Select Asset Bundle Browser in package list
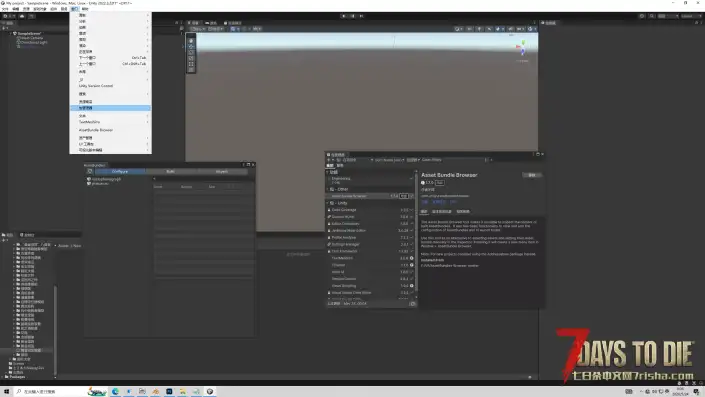This screenshot has width=705, height=397. click(x=370, y=196)
